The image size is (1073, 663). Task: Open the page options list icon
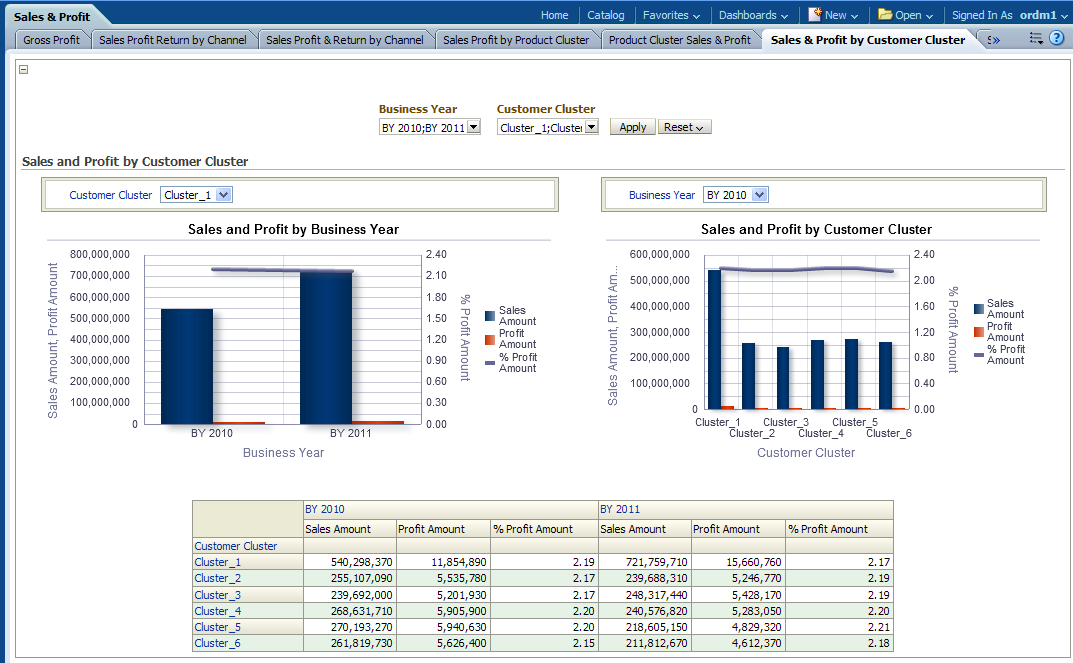[1036, 39]
